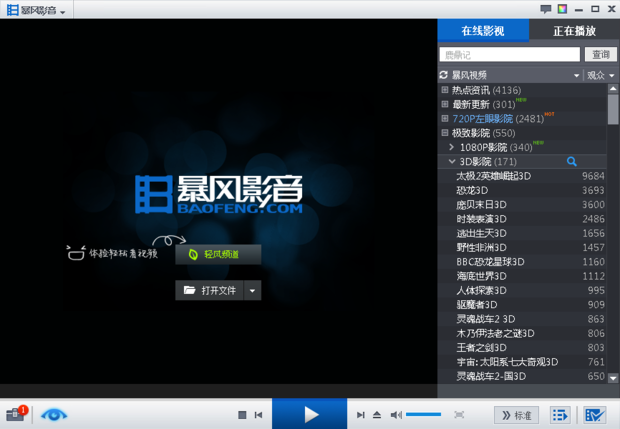Select 驱魔者3D in the list
The height and width of the screenshot is (429, 620).
click(x=522, y=304)
